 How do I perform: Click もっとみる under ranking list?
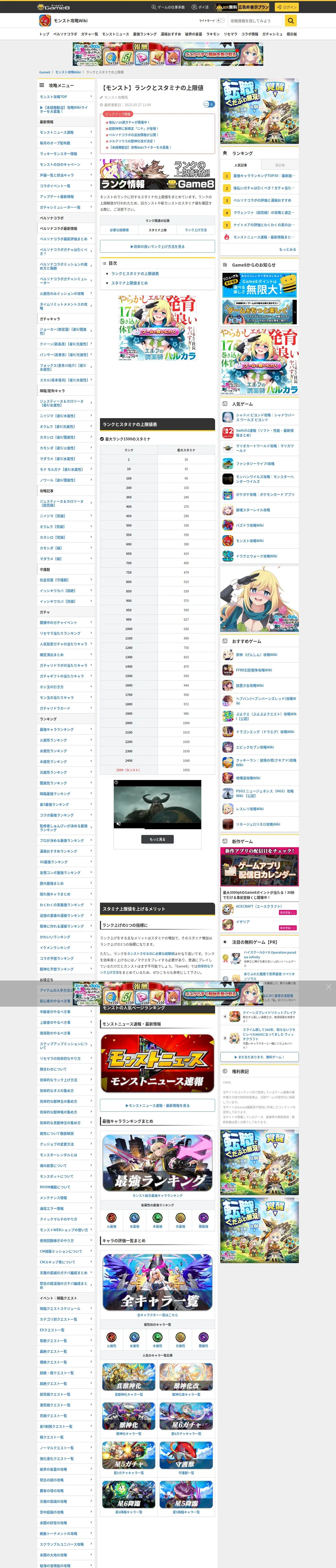click(287, 249)
